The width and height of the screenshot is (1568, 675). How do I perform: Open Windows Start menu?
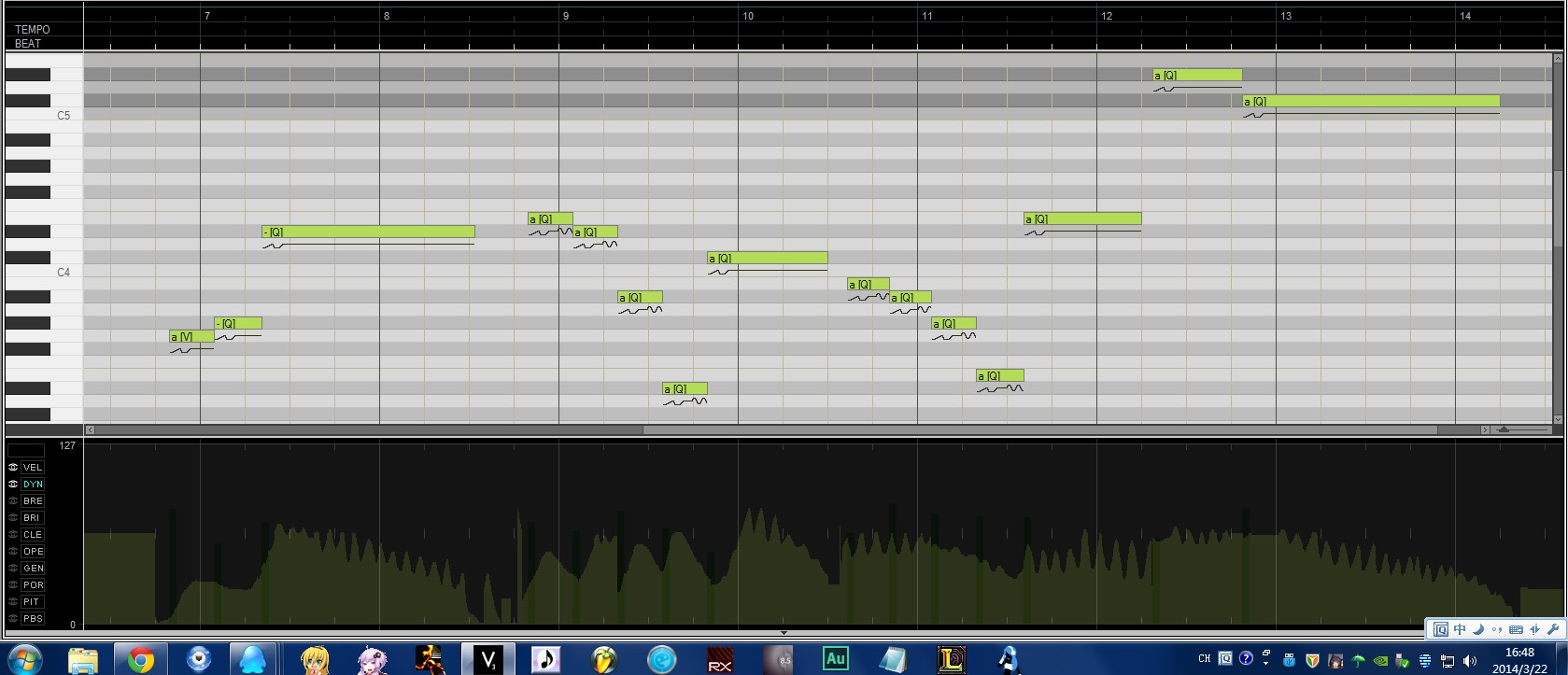coord(25,659)
